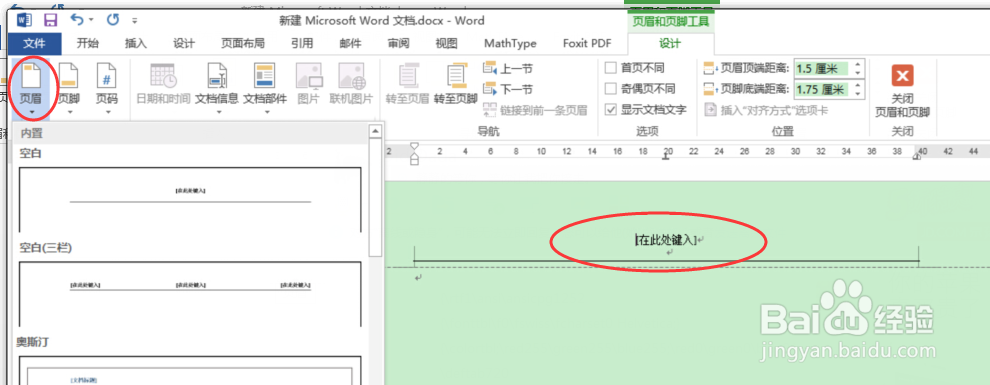Switch to the 开始 tab
Screen dimensions: 990x385
[x=88, y=43]
